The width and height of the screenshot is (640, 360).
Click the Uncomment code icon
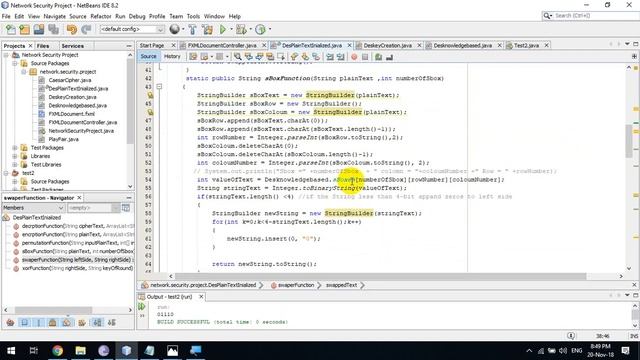(389, 57)
